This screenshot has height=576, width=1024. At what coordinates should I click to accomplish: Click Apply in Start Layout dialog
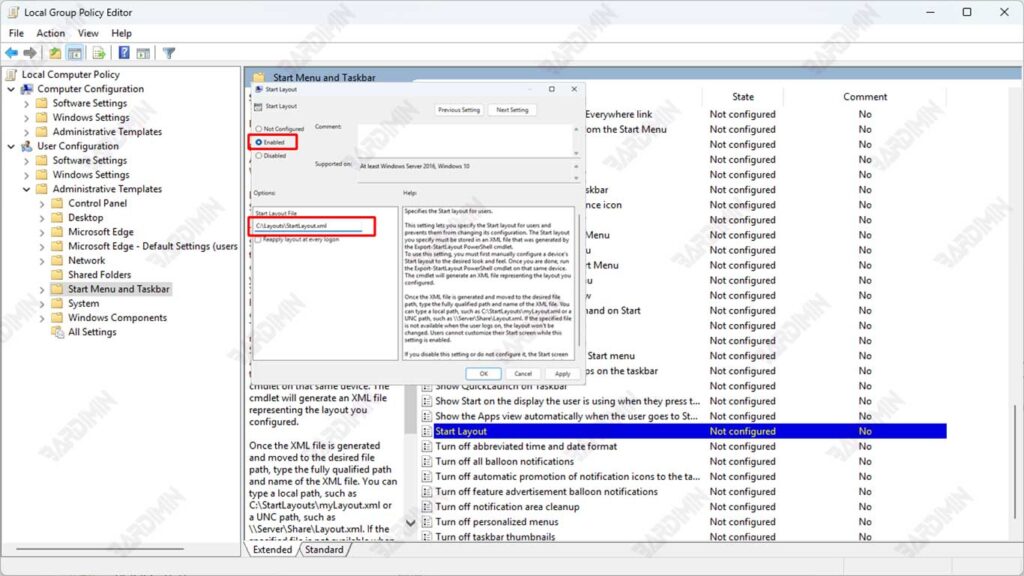(x=562, y=374)
